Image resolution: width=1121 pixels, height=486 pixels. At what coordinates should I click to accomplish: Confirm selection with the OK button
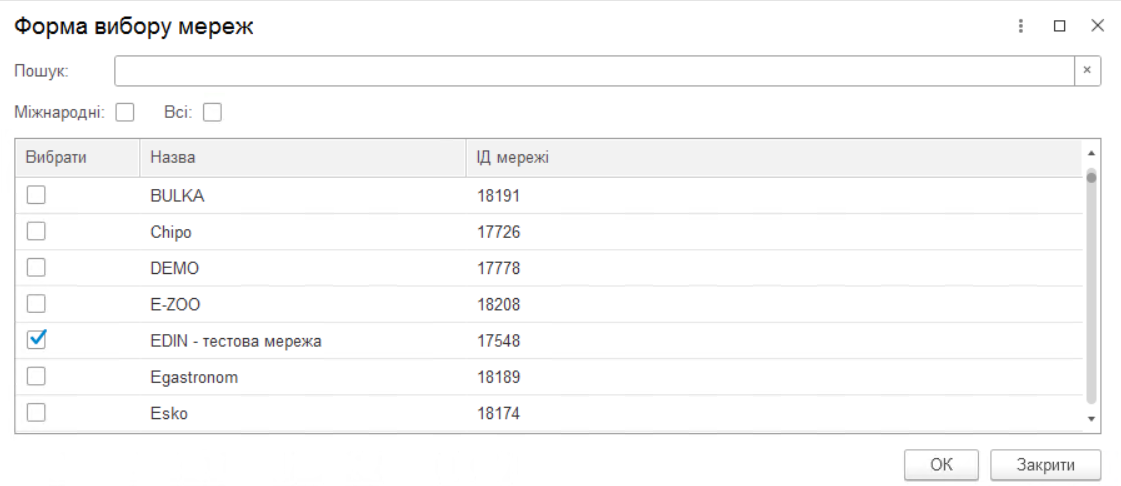point(941,465)
